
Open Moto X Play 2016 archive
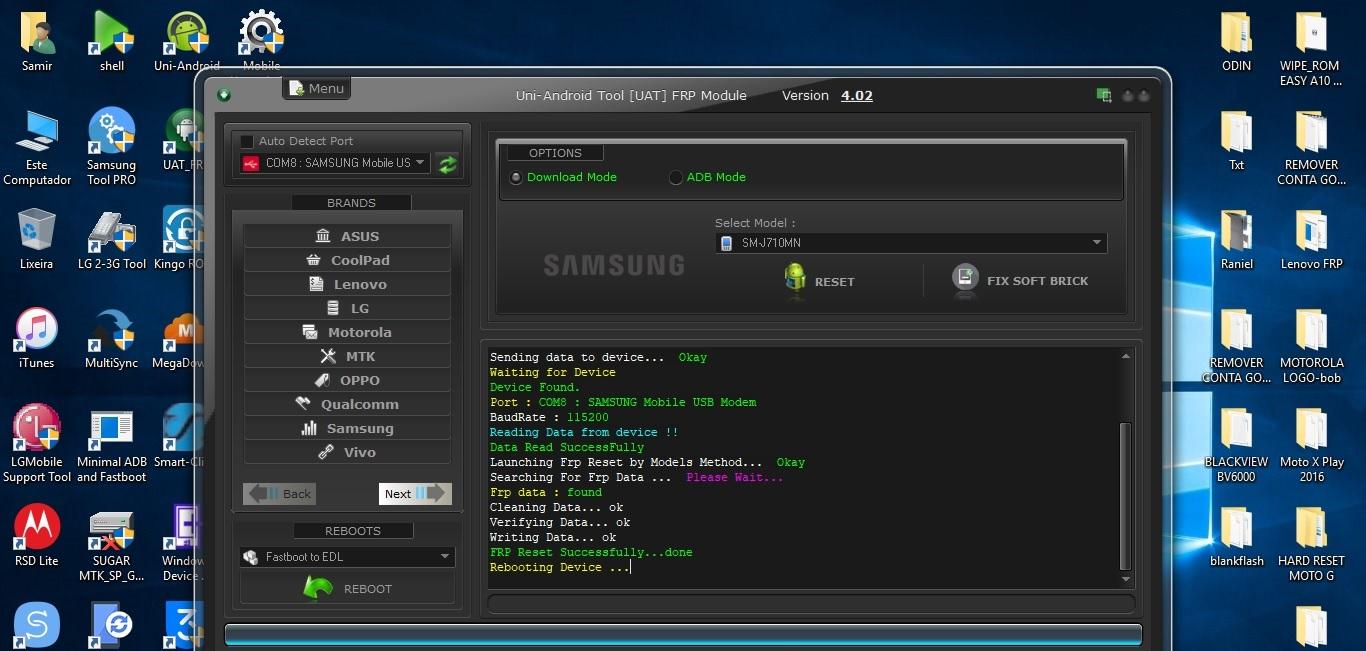[1311, 445]
